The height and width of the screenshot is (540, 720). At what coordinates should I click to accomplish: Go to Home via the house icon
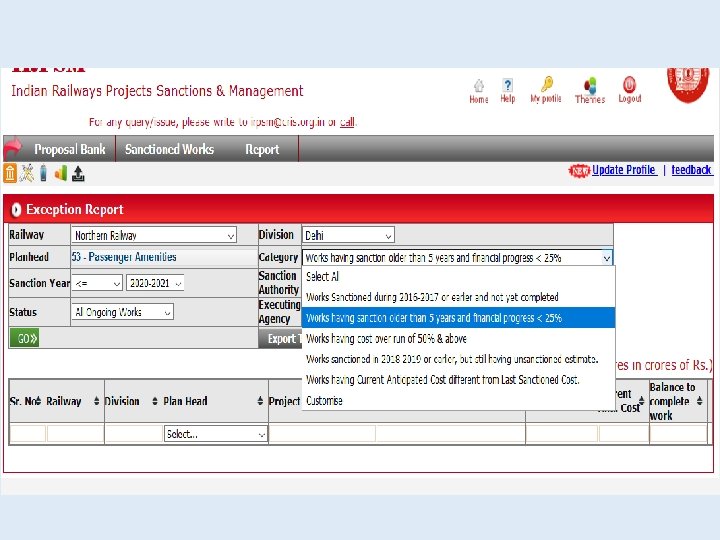pos(478,85)
